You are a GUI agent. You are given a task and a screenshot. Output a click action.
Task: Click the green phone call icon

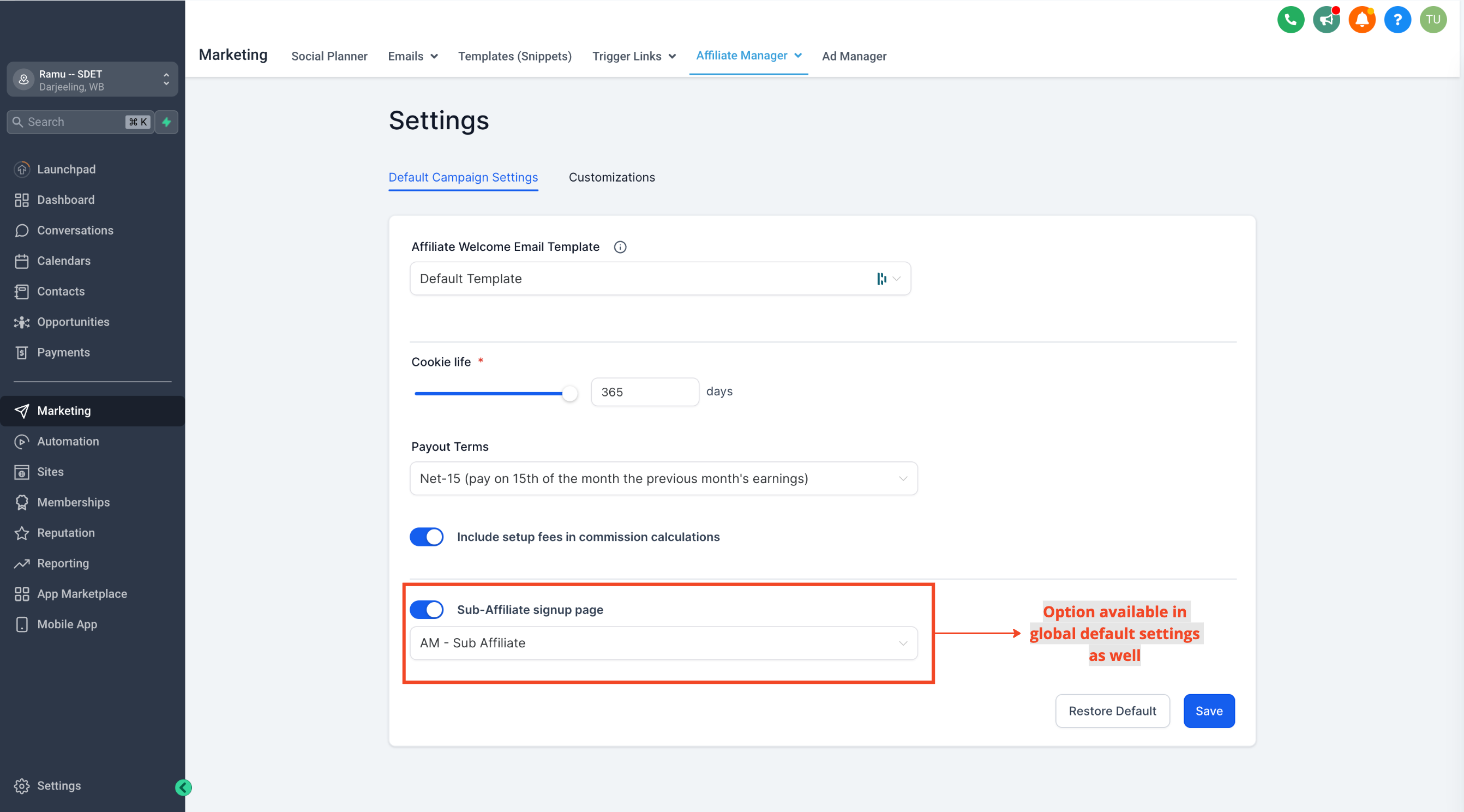[x=1290, y=20]
